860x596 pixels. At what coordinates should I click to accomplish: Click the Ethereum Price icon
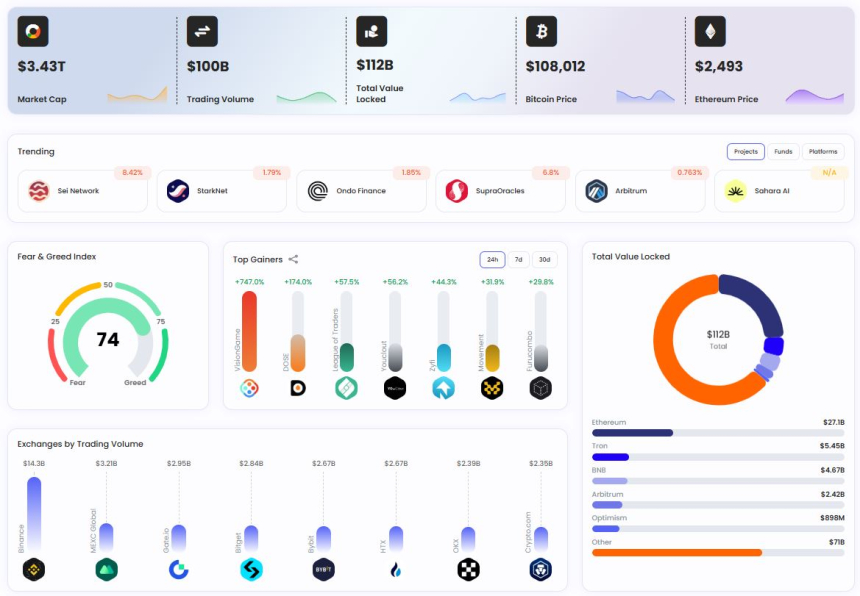710,32
